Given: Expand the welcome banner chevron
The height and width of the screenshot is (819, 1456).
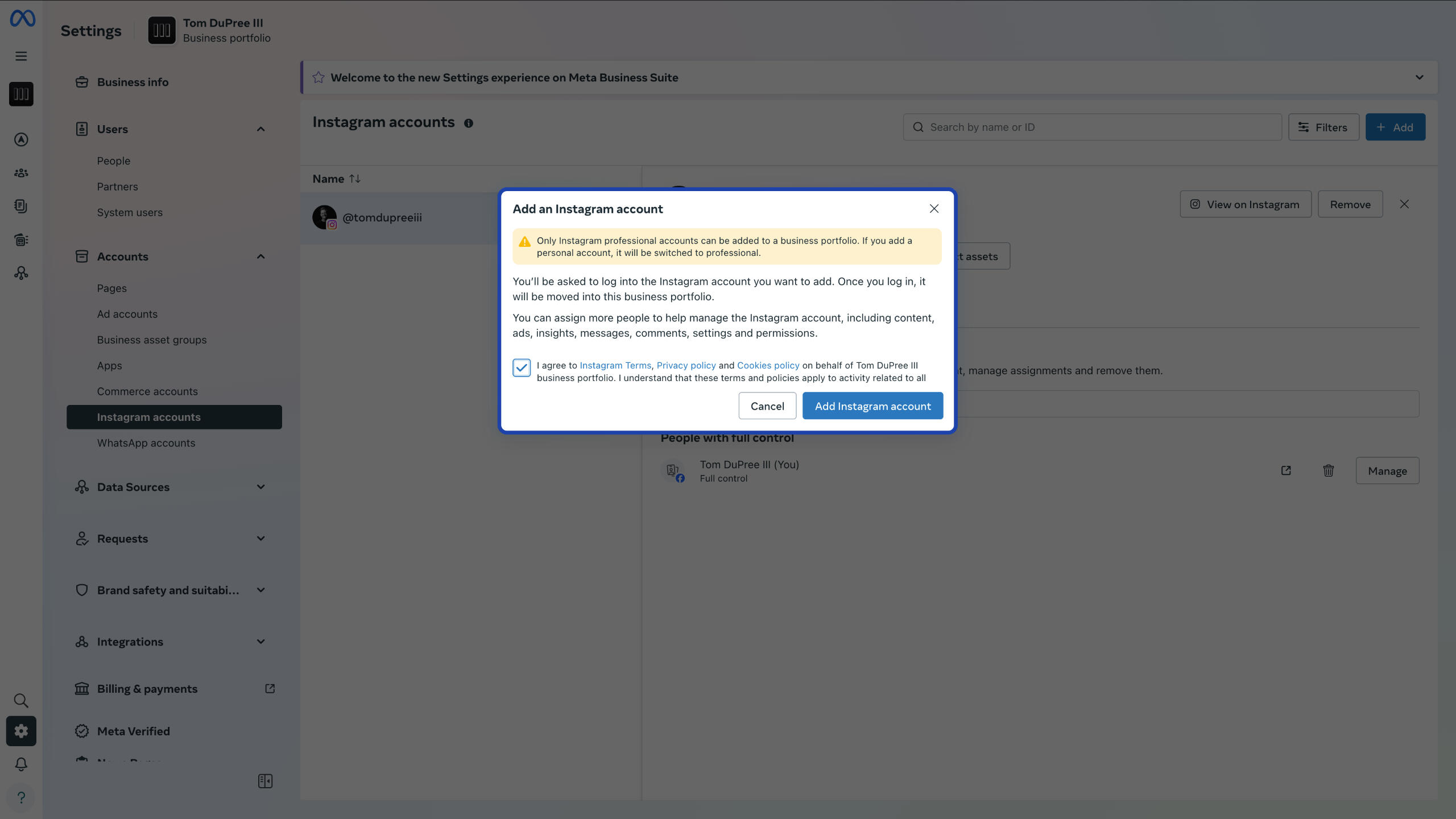Looking at the screenshot, I should 1419,77.
